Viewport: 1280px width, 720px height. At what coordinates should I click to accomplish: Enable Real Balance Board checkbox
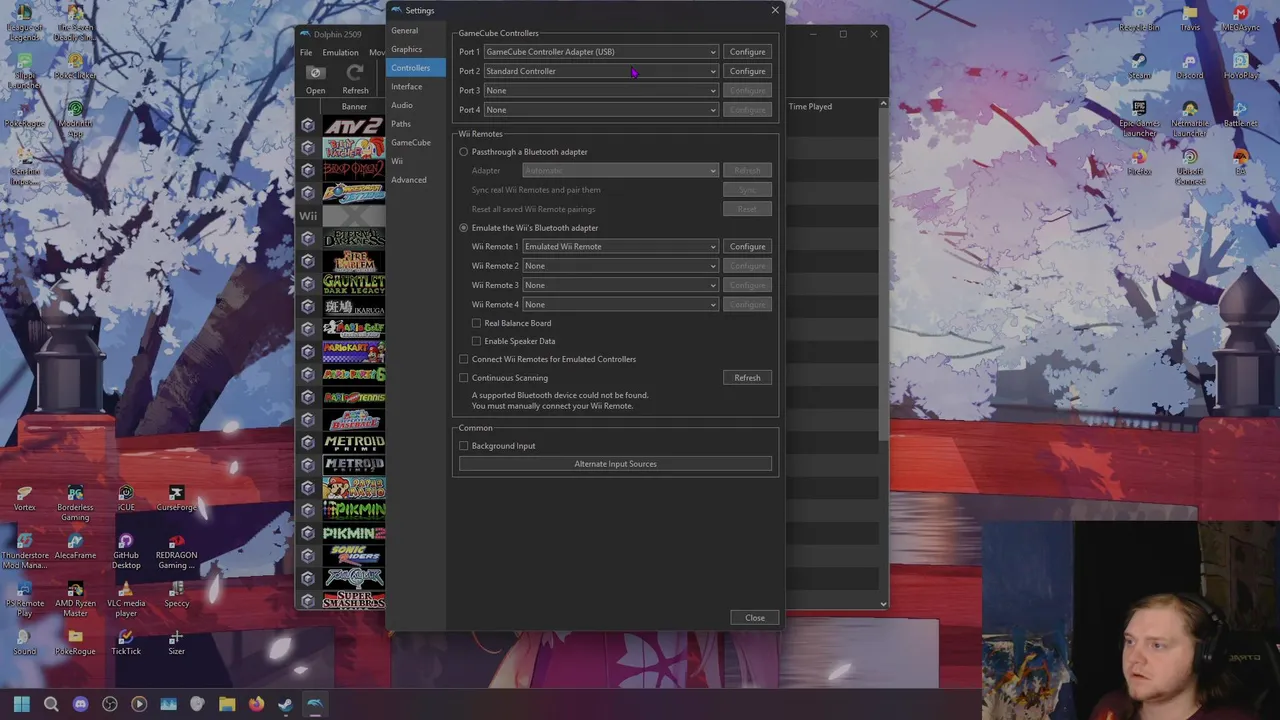pyautogui.click(x=477, y=323)
